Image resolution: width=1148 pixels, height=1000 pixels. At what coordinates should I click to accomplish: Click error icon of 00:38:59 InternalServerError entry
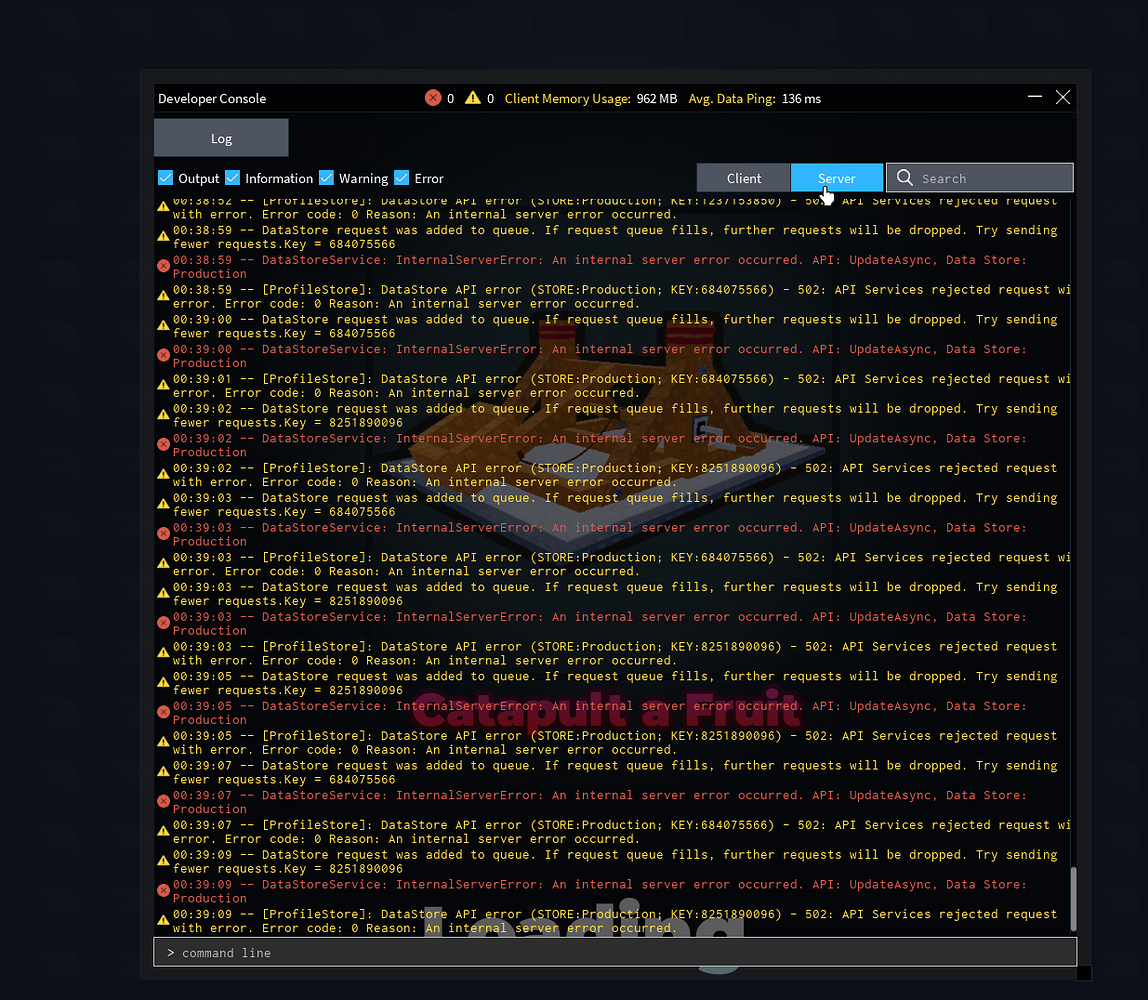click(x=163, y=266)
